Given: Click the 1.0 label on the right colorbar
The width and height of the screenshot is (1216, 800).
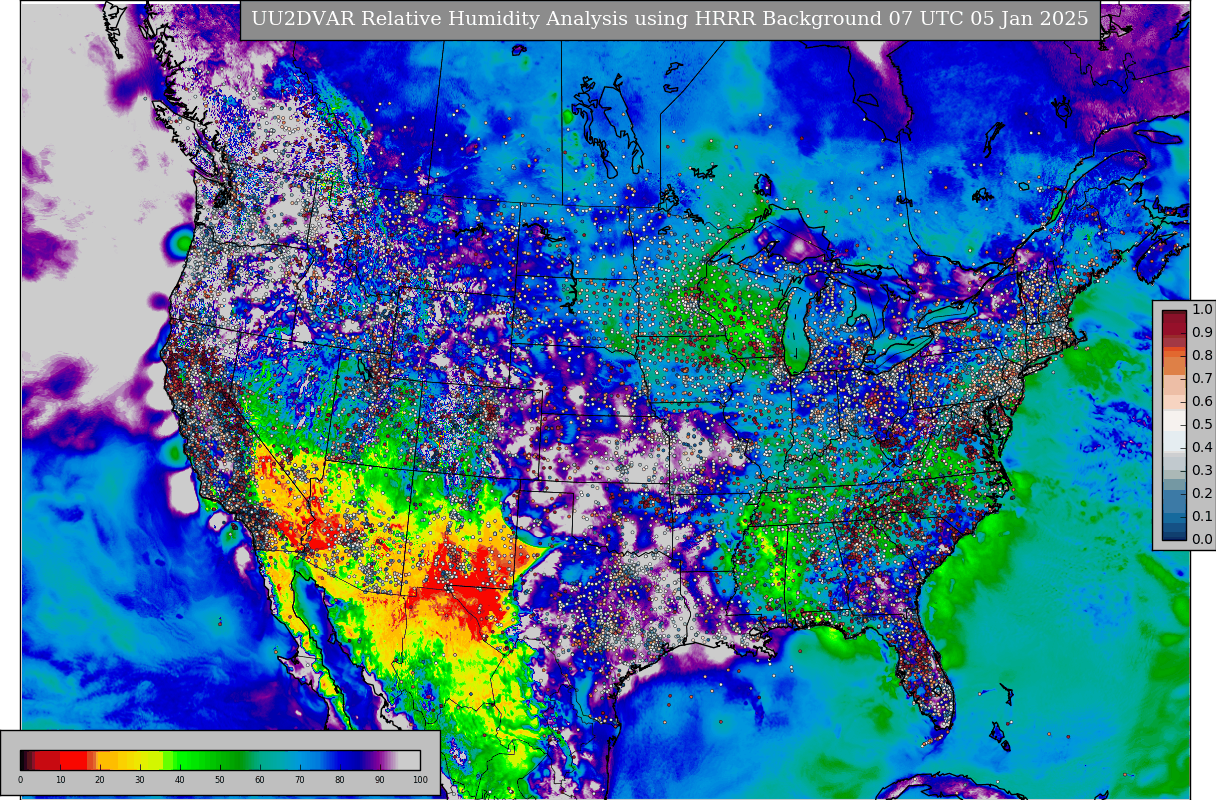Looking at the screenshot, I should pyautogui.click(x=1202, y=310).
